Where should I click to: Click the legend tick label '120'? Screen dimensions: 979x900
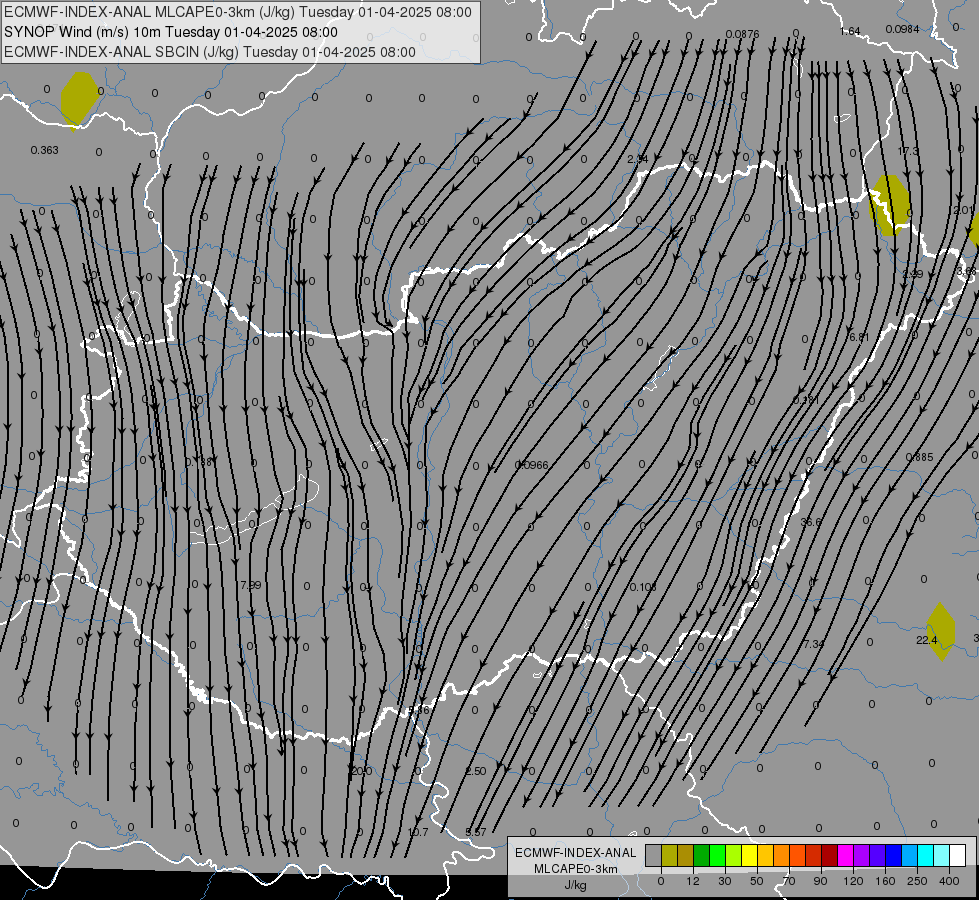[853, 881]
